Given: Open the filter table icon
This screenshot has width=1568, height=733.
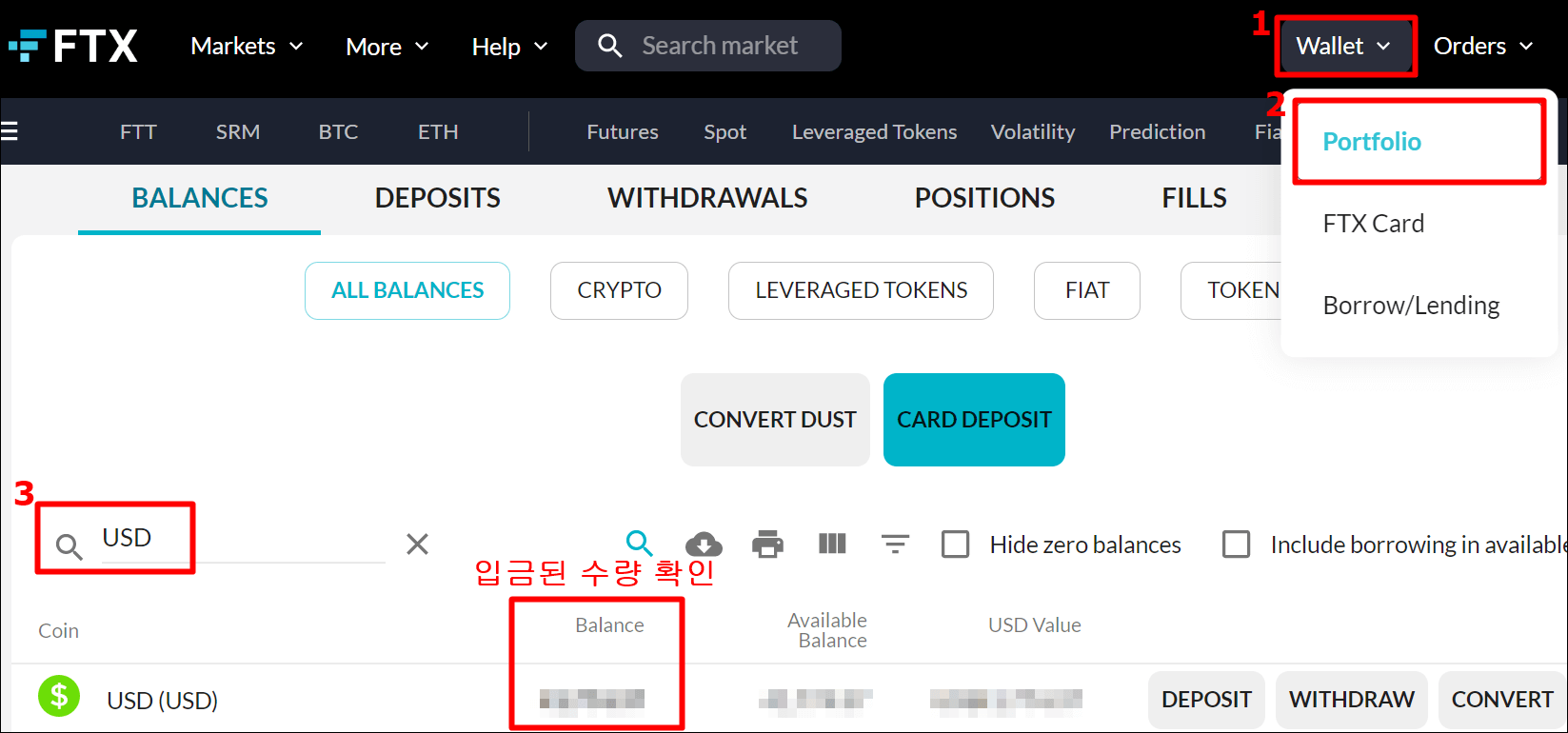Looking at the screenshot, I should (895, 544).
